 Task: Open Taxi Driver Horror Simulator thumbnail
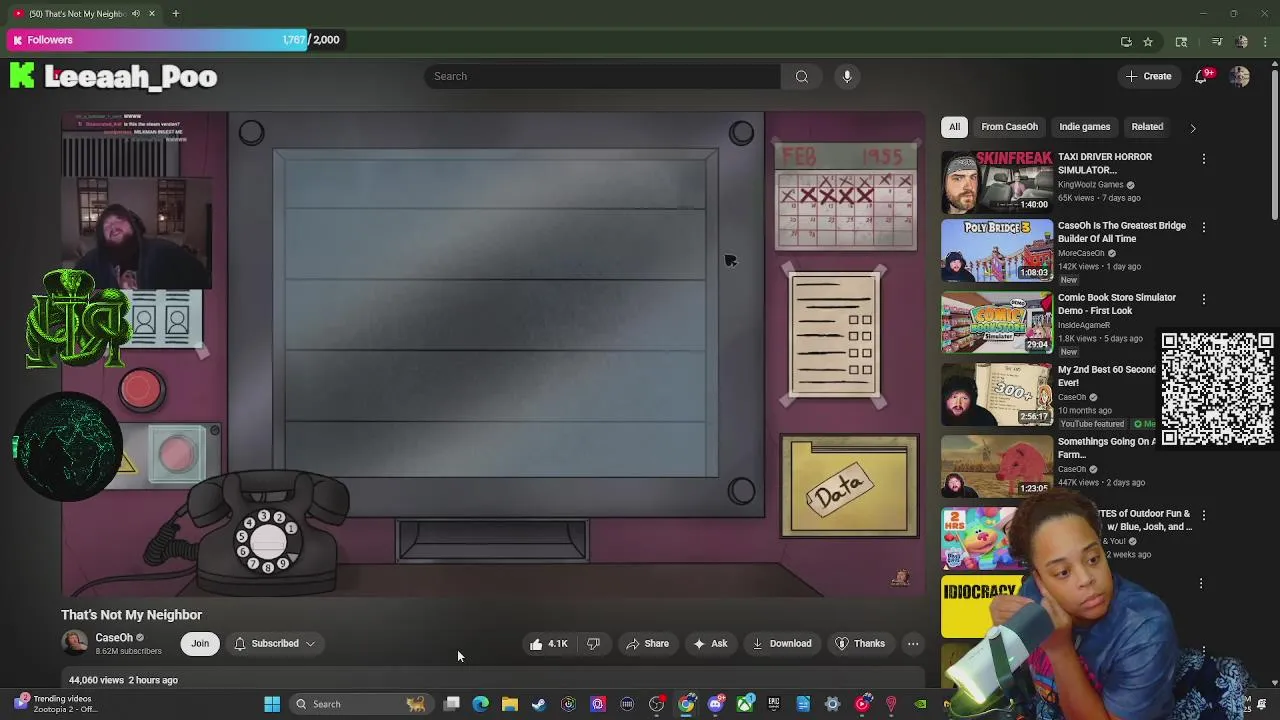[x=997, y=182]
